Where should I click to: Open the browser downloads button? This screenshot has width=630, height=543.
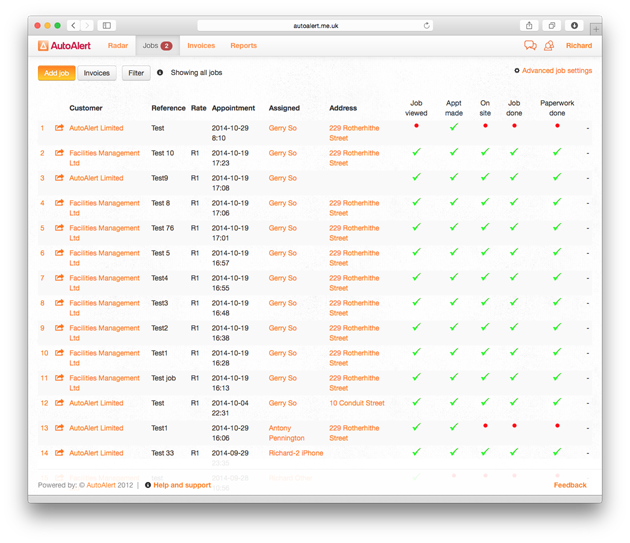tap(574, 25)
